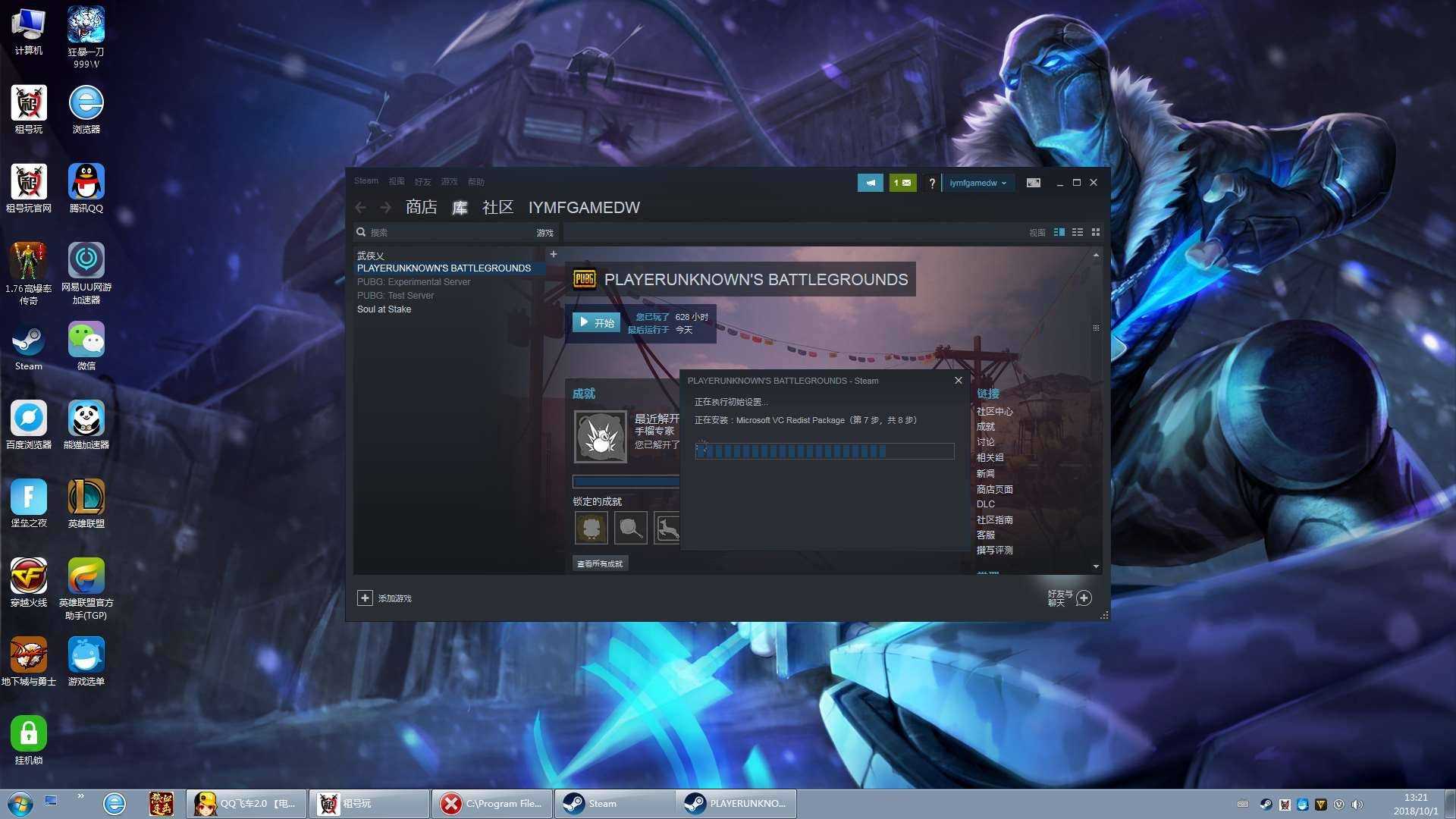Open the DLC link
The width and height of the screenshot is (1456, 819).
point(986,504)
